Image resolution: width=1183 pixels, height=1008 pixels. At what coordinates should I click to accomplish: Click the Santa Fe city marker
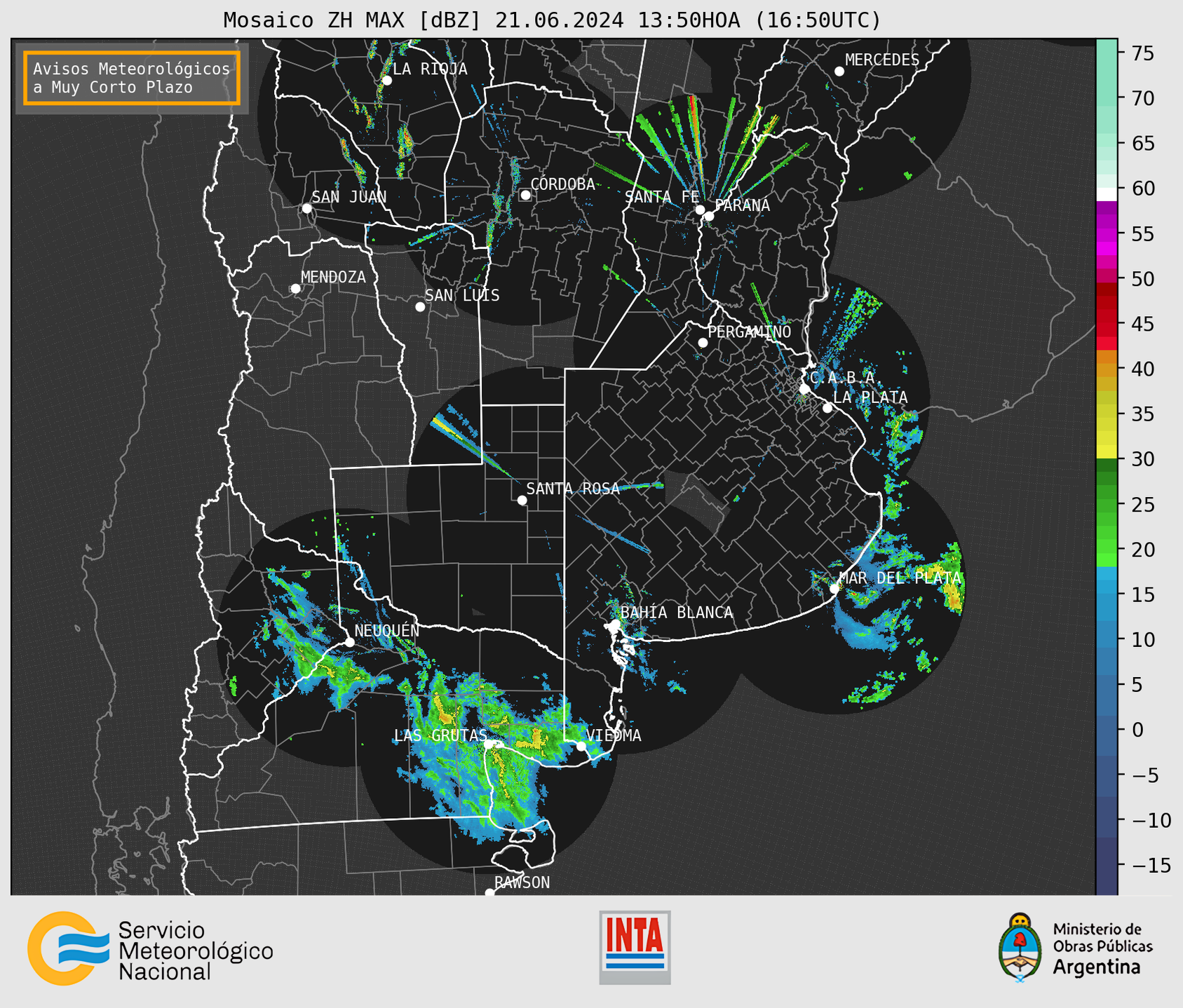tap(700, 210)
